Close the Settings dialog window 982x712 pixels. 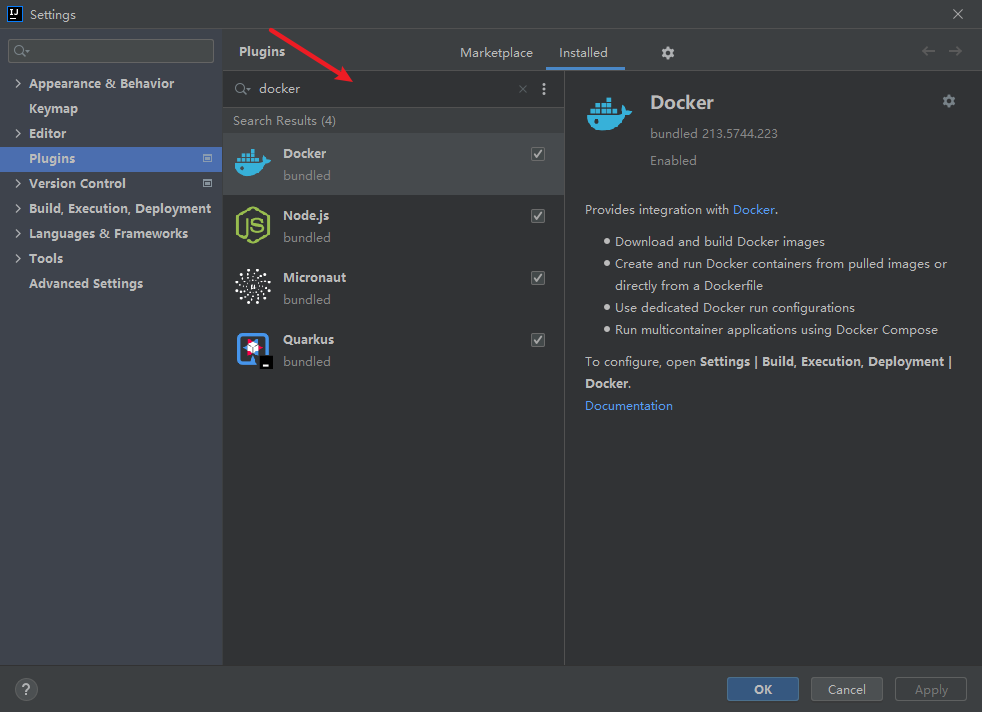[x=958, y=14]
